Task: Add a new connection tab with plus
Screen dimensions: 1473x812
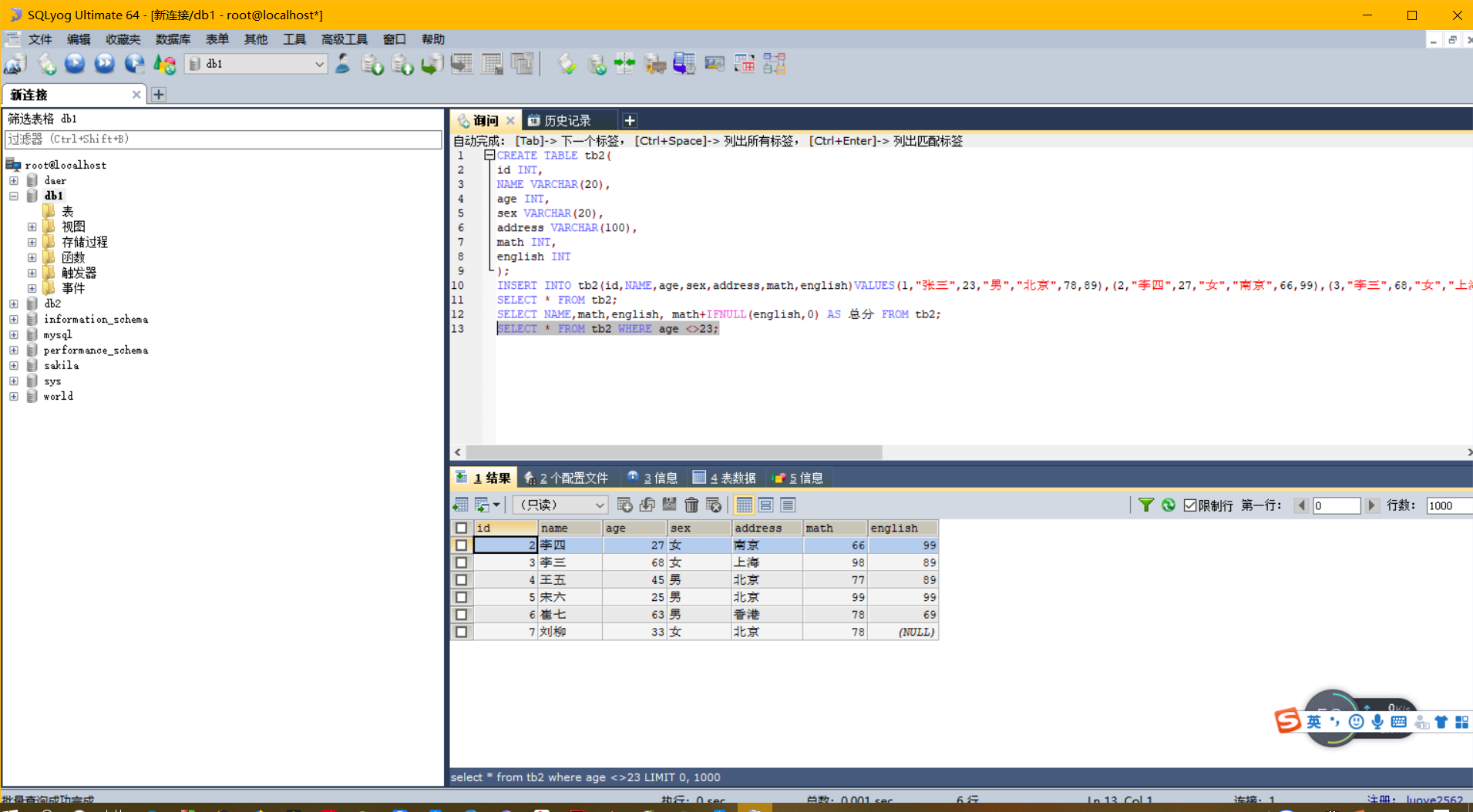Action: click(x=159, y=95)
